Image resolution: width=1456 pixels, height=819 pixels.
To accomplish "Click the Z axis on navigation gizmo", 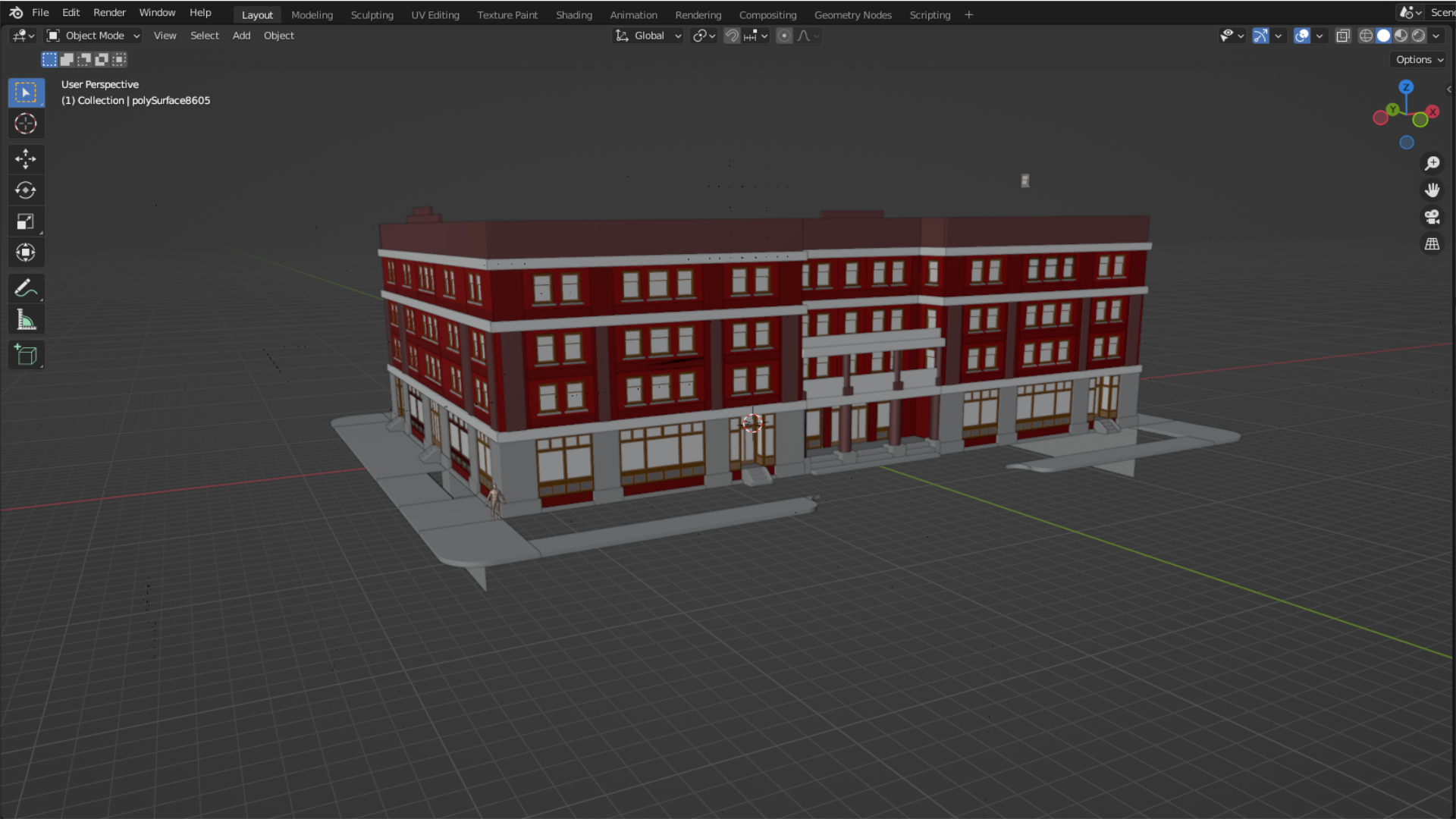I will (x=1406, y=87).
